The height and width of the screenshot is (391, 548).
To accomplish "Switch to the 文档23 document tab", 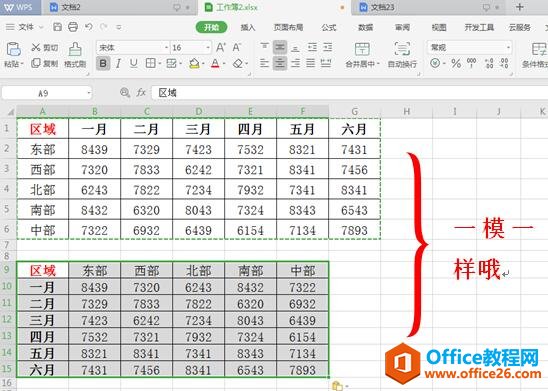I will click(427, 7).
